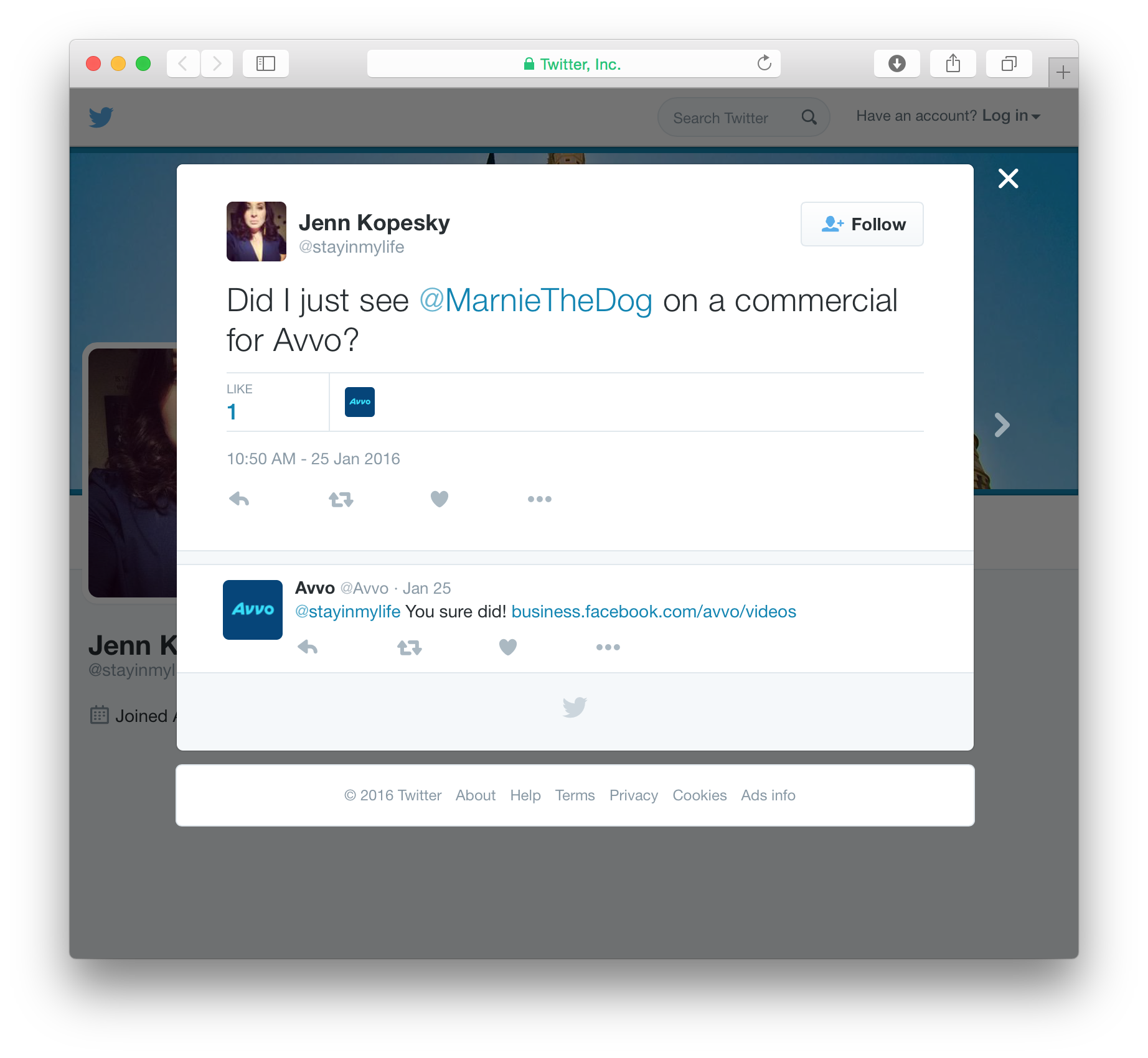Retweet Jenn Kopesky's tweet
The image size is (1148, 1058).
341,499
